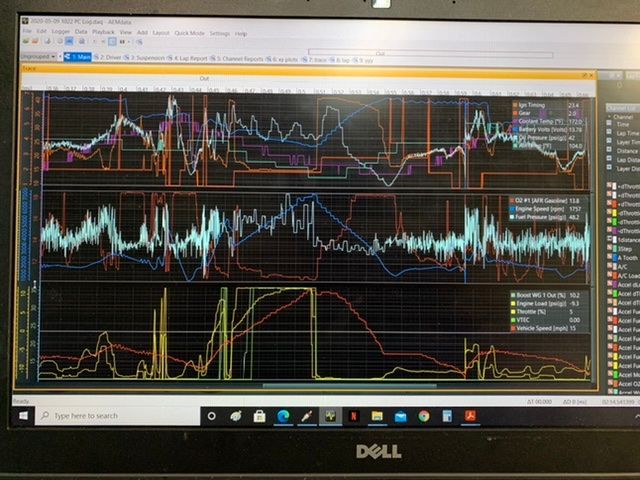
Task: Open the Logger menu
Action: pyautogui.click(x=60, y=33)
